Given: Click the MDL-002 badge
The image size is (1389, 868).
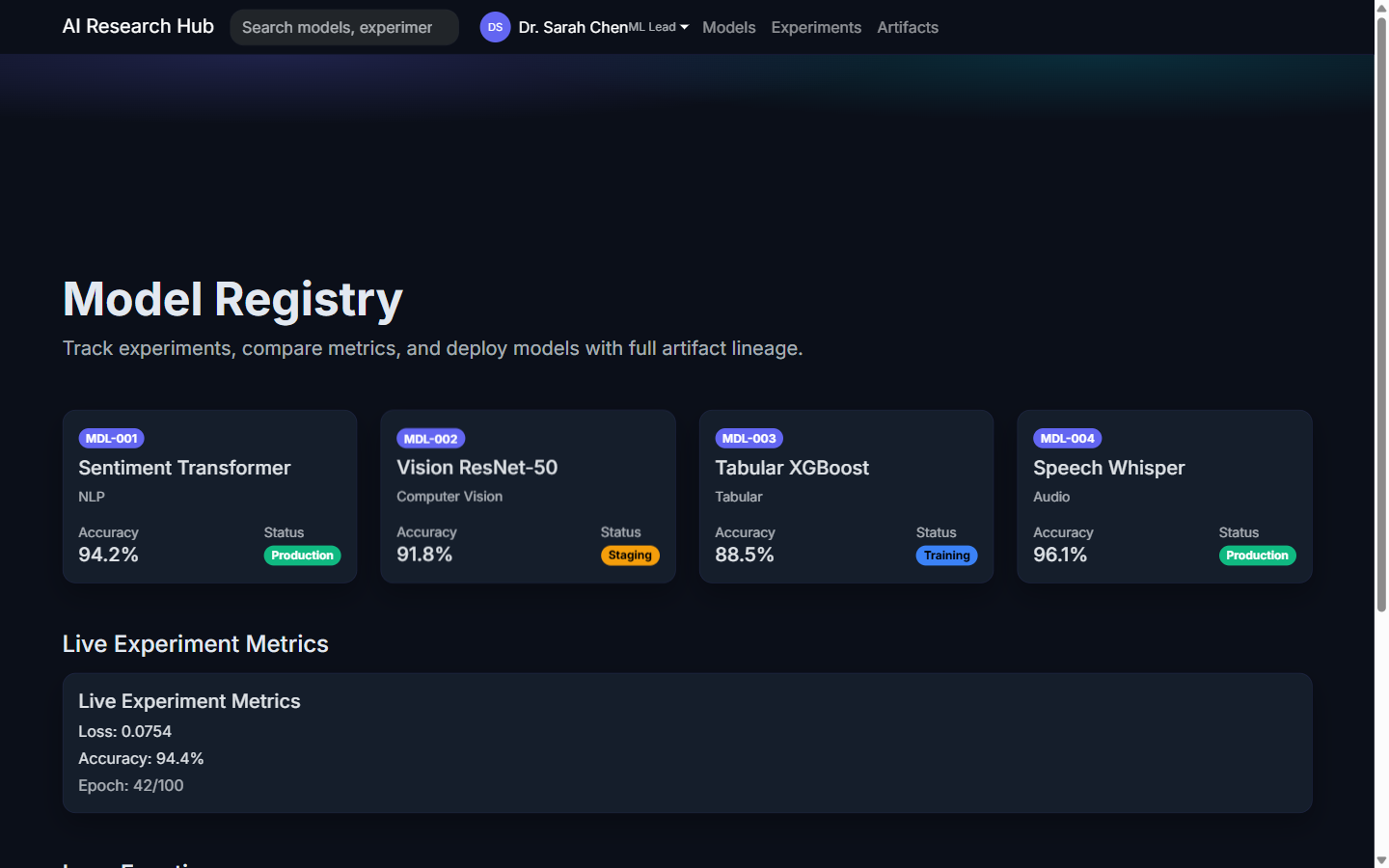Looking at the screenshot, I should coord(431,439).
